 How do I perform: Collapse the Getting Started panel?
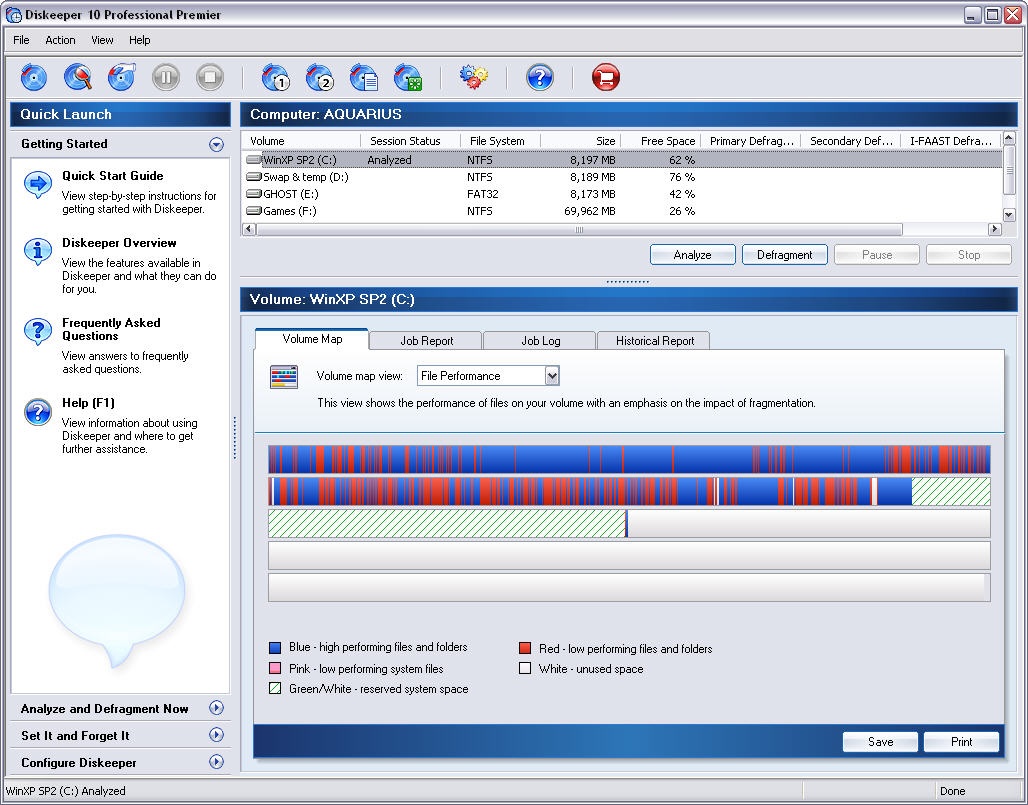214,144
